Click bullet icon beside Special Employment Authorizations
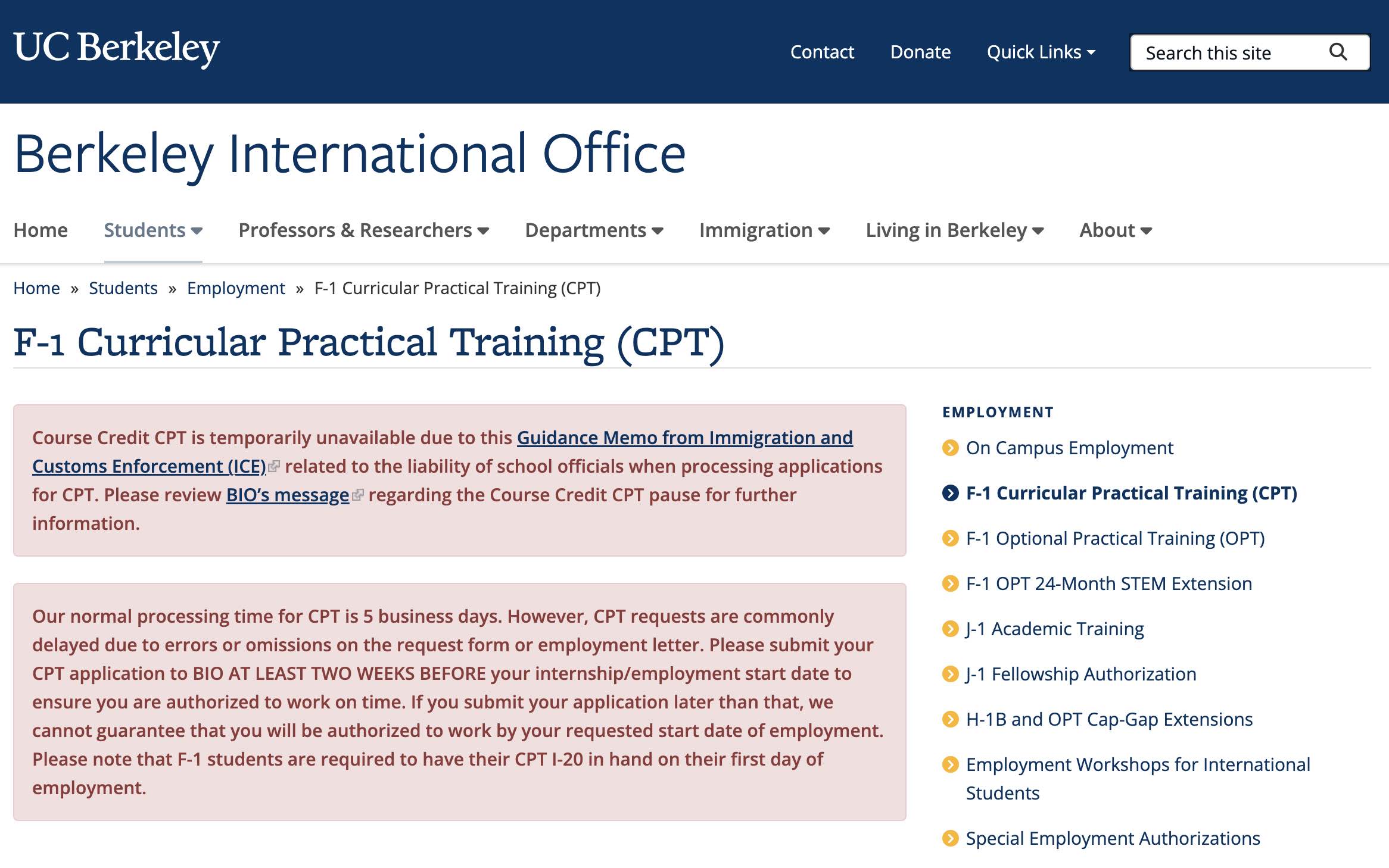This screenshot has height=868, width=1389. pyautogui.click(x=951, y=838)
